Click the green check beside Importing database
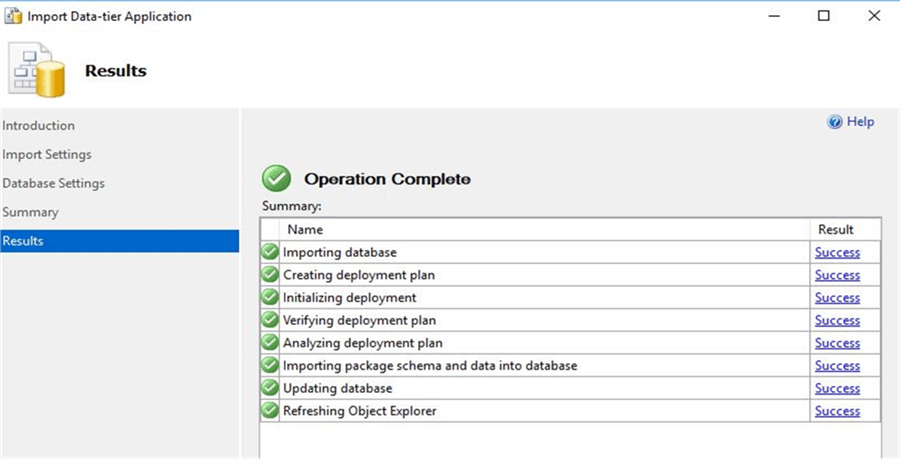Viewport: 900px width, 459px height. click(x=270, y=252)
